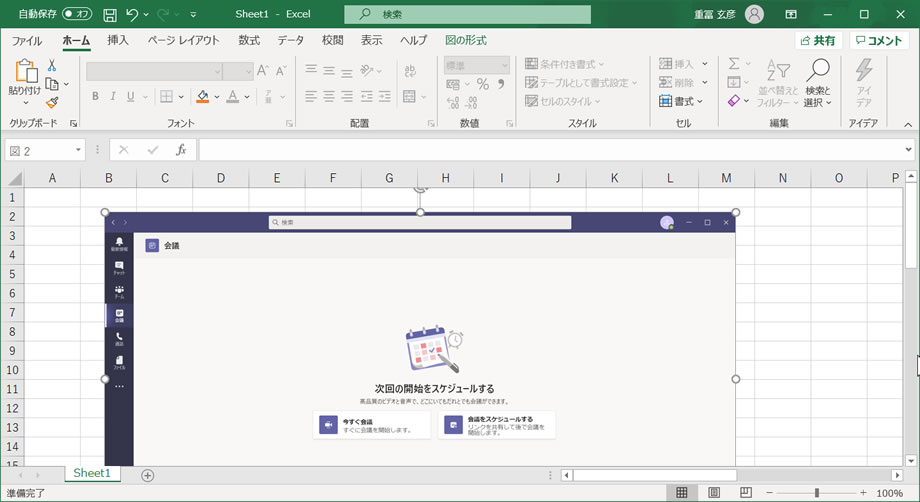Apply fill color with paint bucket
The height and width of the screenshot is (502, 920).
(x=202, y=96)
